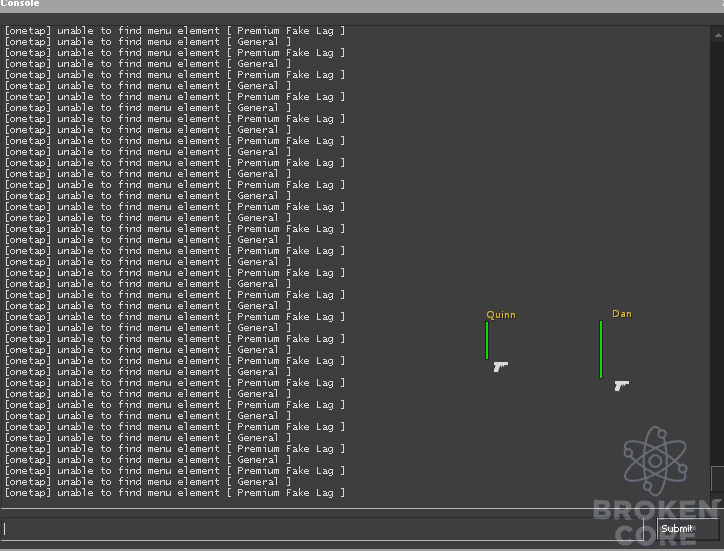Click the pistol icon under Quinn
This screenshot has width=724, height=551.
(x=500, y=367)
